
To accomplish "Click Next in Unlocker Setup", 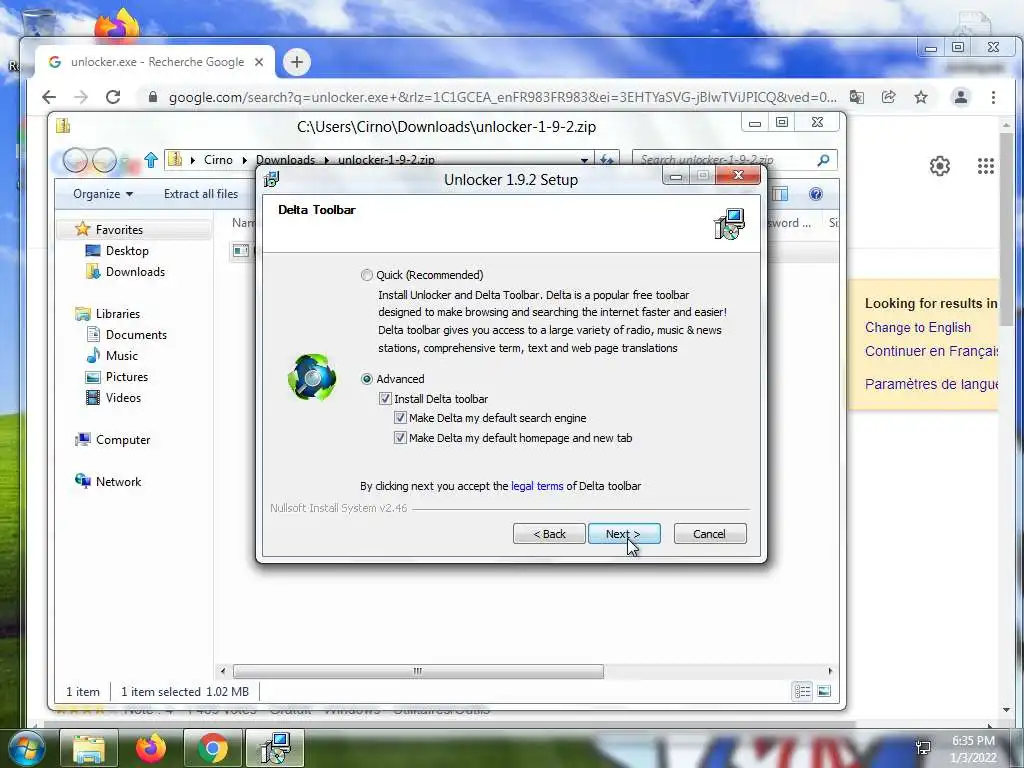I will pyautogui.click(x=624, y=534).
